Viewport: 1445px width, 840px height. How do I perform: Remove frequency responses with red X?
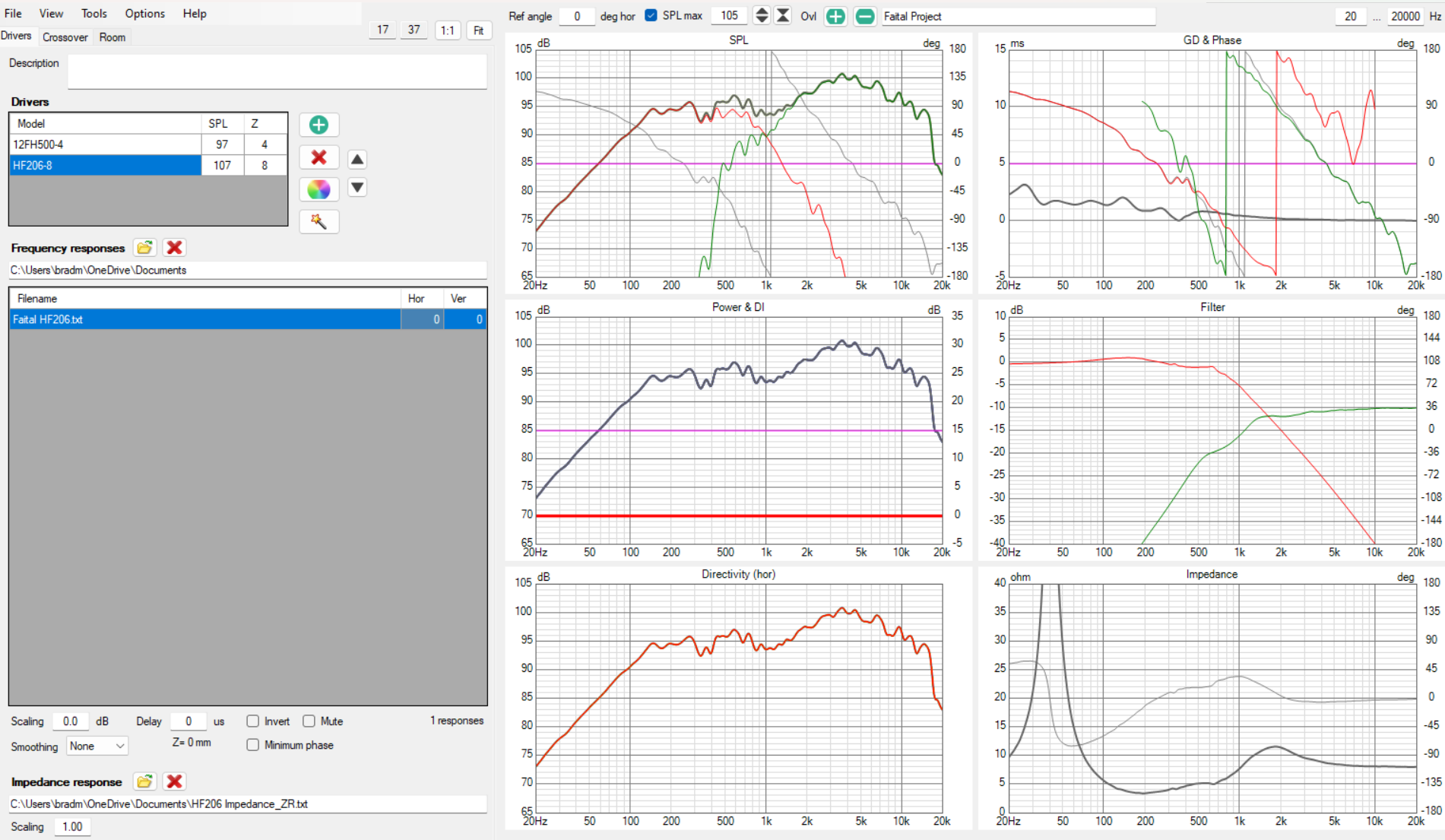click(x=174, y=248)
